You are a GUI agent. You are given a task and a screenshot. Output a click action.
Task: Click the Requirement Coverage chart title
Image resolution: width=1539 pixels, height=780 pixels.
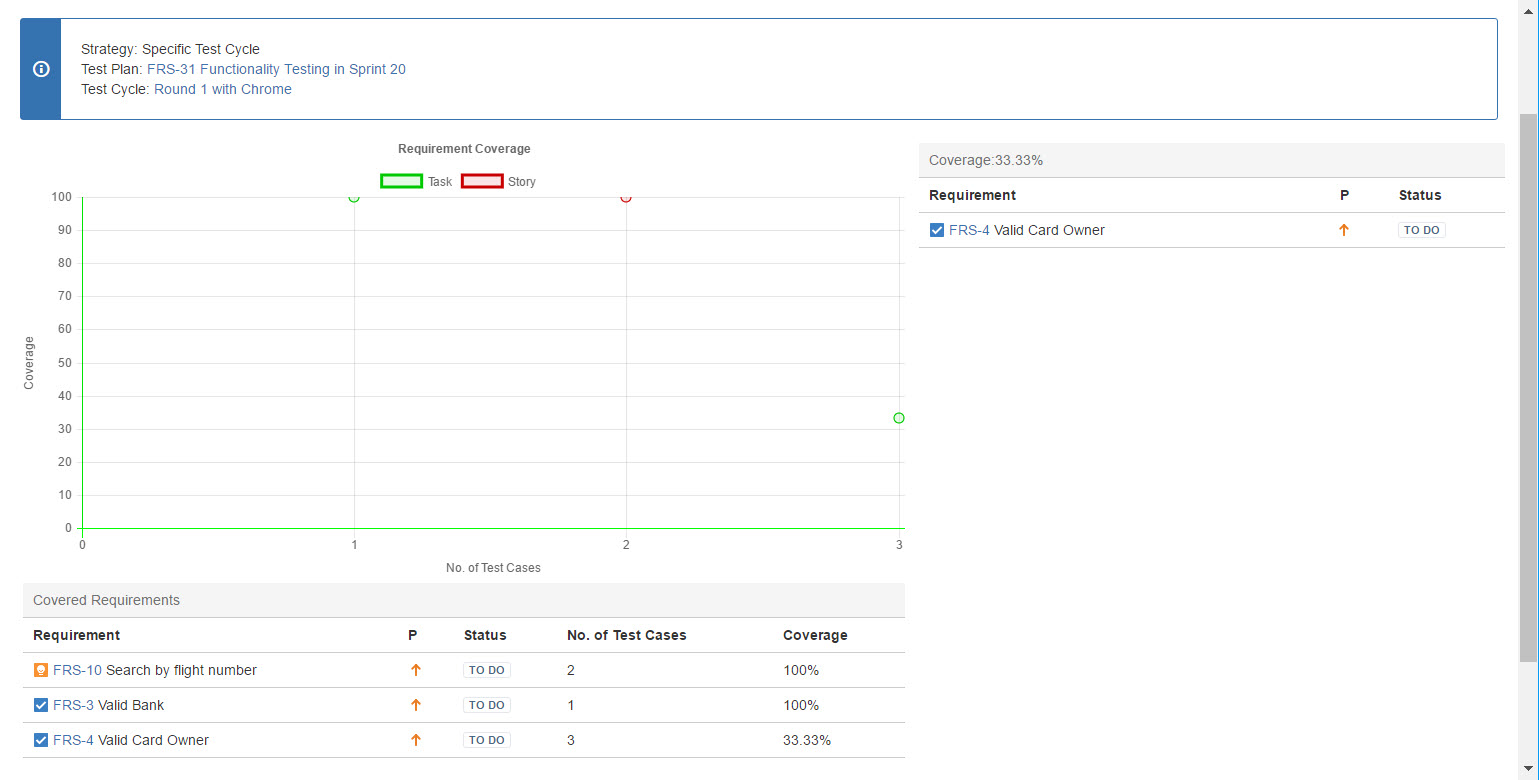click(464, 149)
